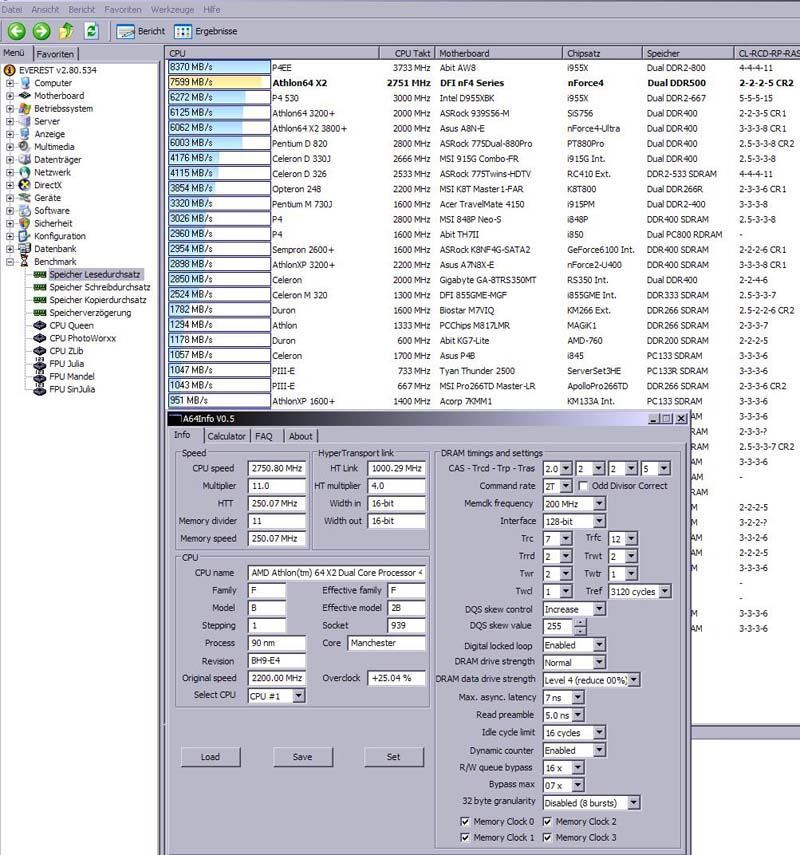Collapse the Benchmark tree node
This screenshot has height=855, width=800.
point(10,262)
